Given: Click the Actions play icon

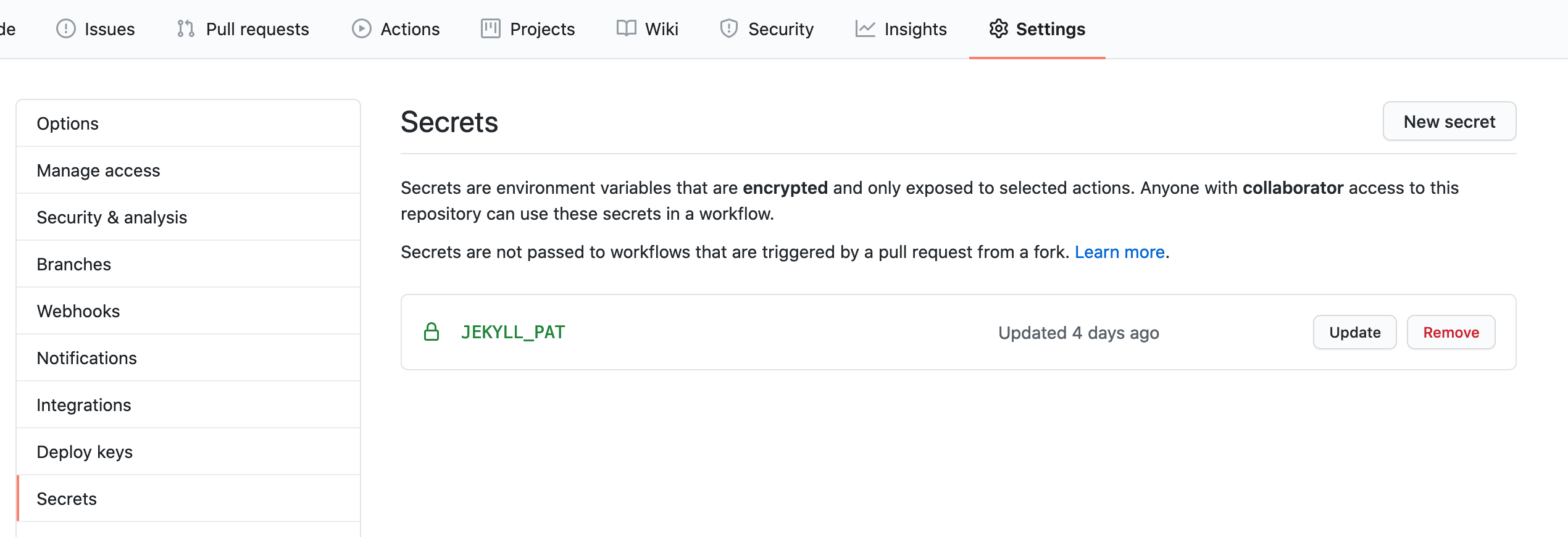Looking at the screenshot, I should coord(362,29).
